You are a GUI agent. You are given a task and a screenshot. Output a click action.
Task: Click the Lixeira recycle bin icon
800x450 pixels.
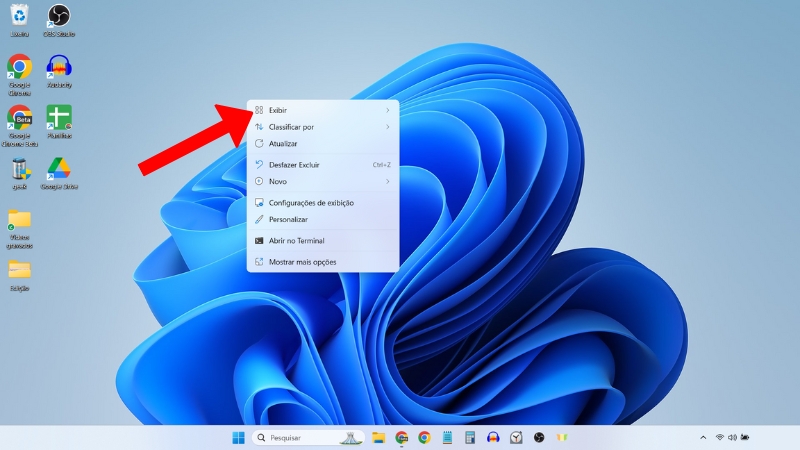19,17
